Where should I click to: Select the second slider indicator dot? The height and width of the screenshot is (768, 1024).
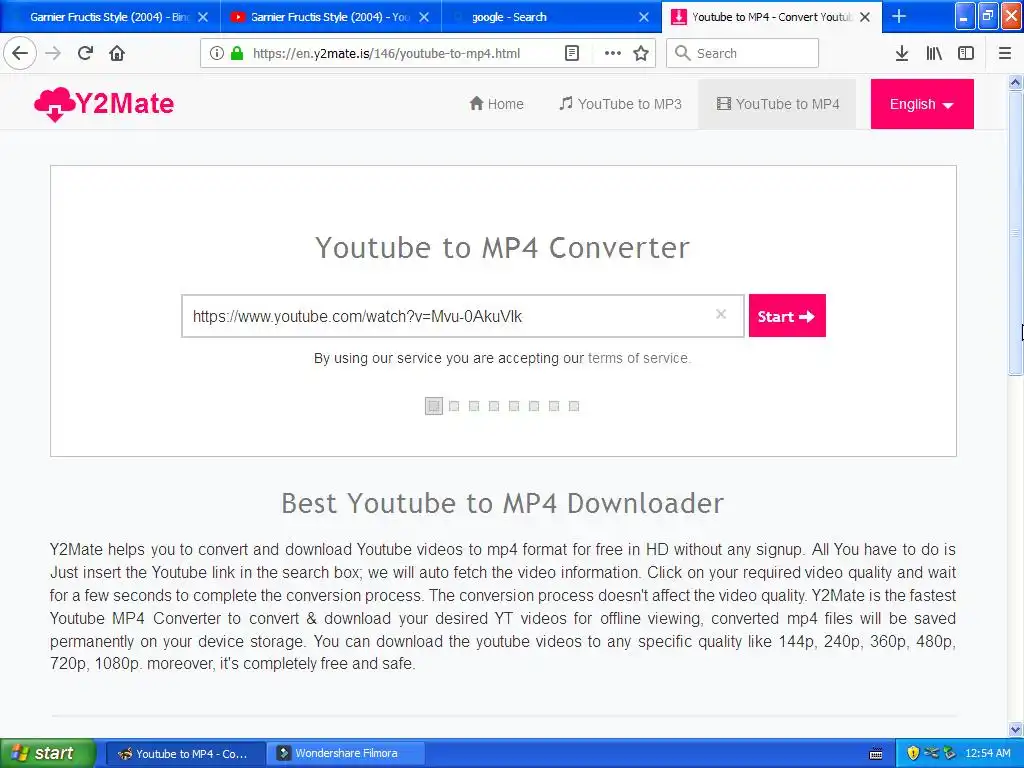[x=454, y=406]
